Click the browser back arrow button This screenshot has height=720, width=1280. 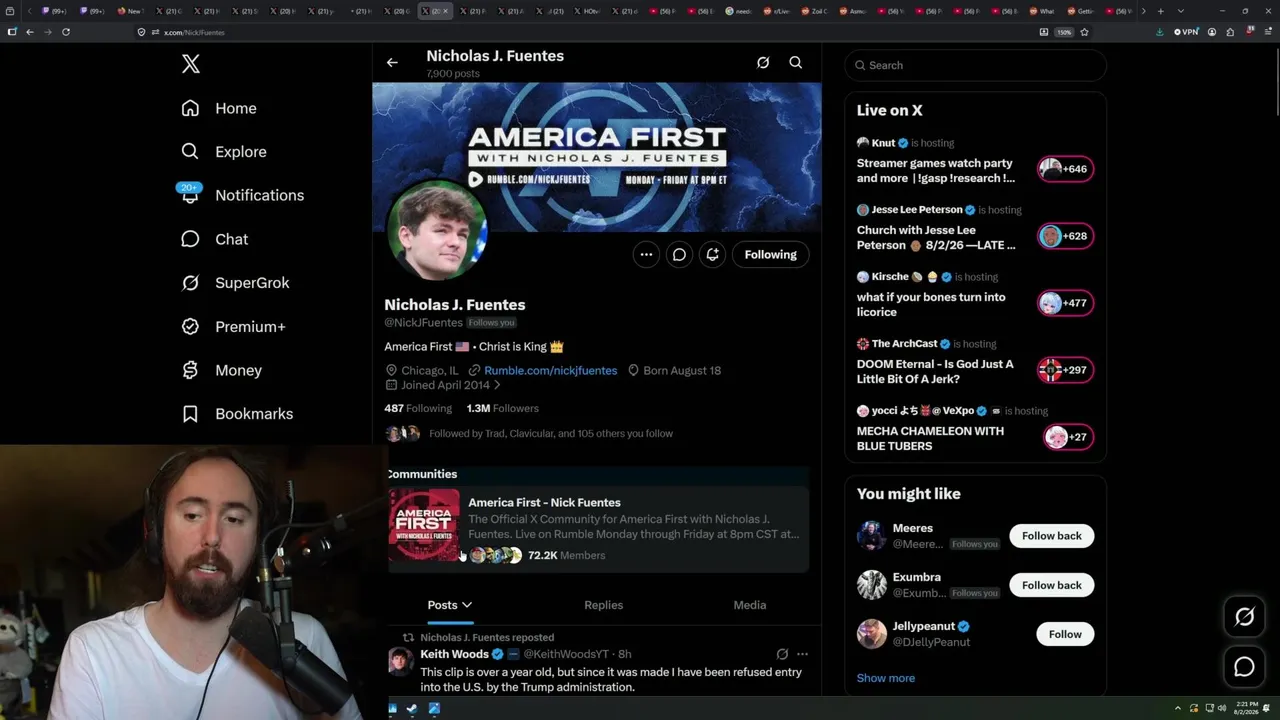point(30,32)
